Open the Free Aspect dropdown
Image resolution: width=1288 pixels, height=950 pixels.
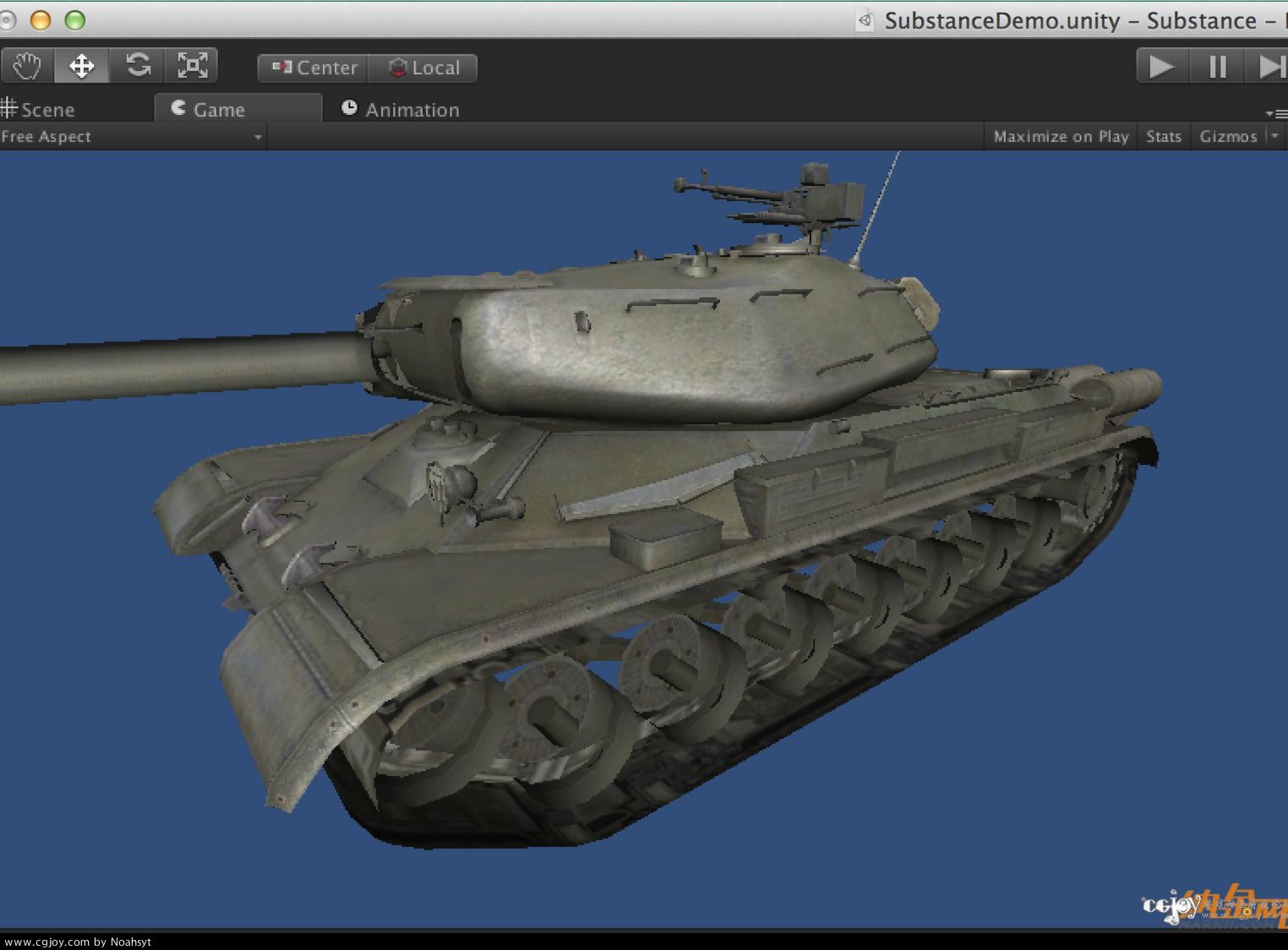[x=133, y=137]
